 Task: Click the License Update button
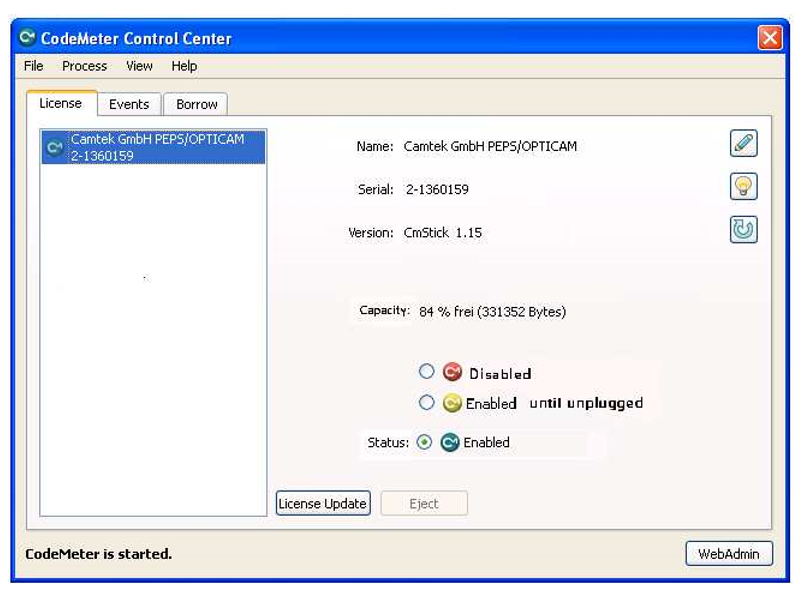pos(323,503)
